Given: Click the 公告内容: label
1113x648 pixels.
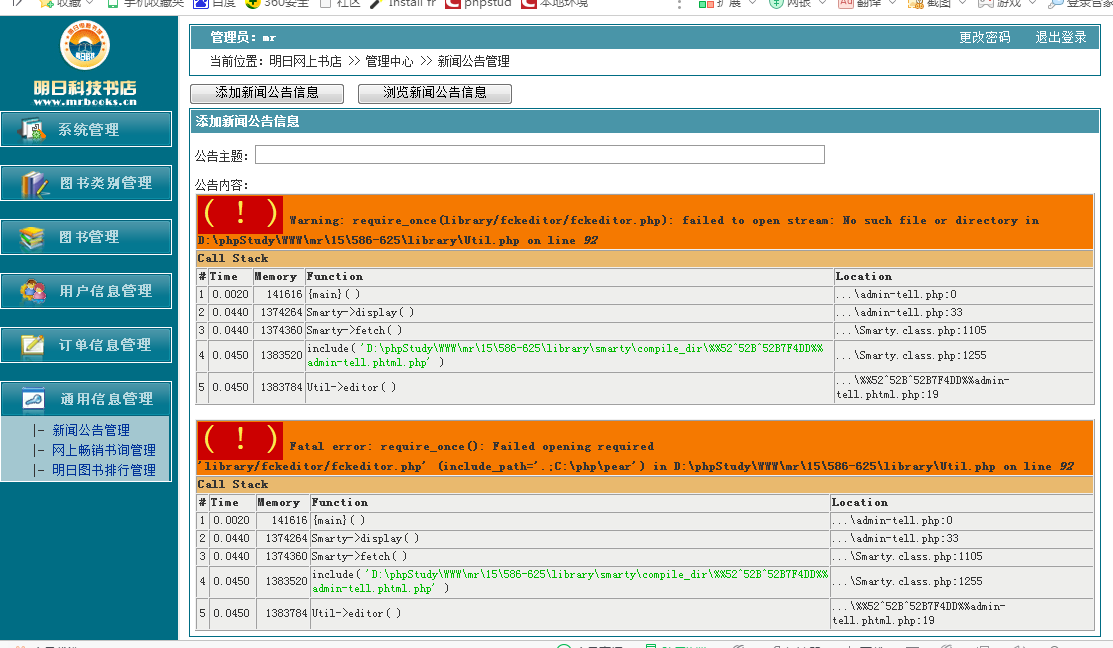Looking at the screenshot, I should coord(221,185).
